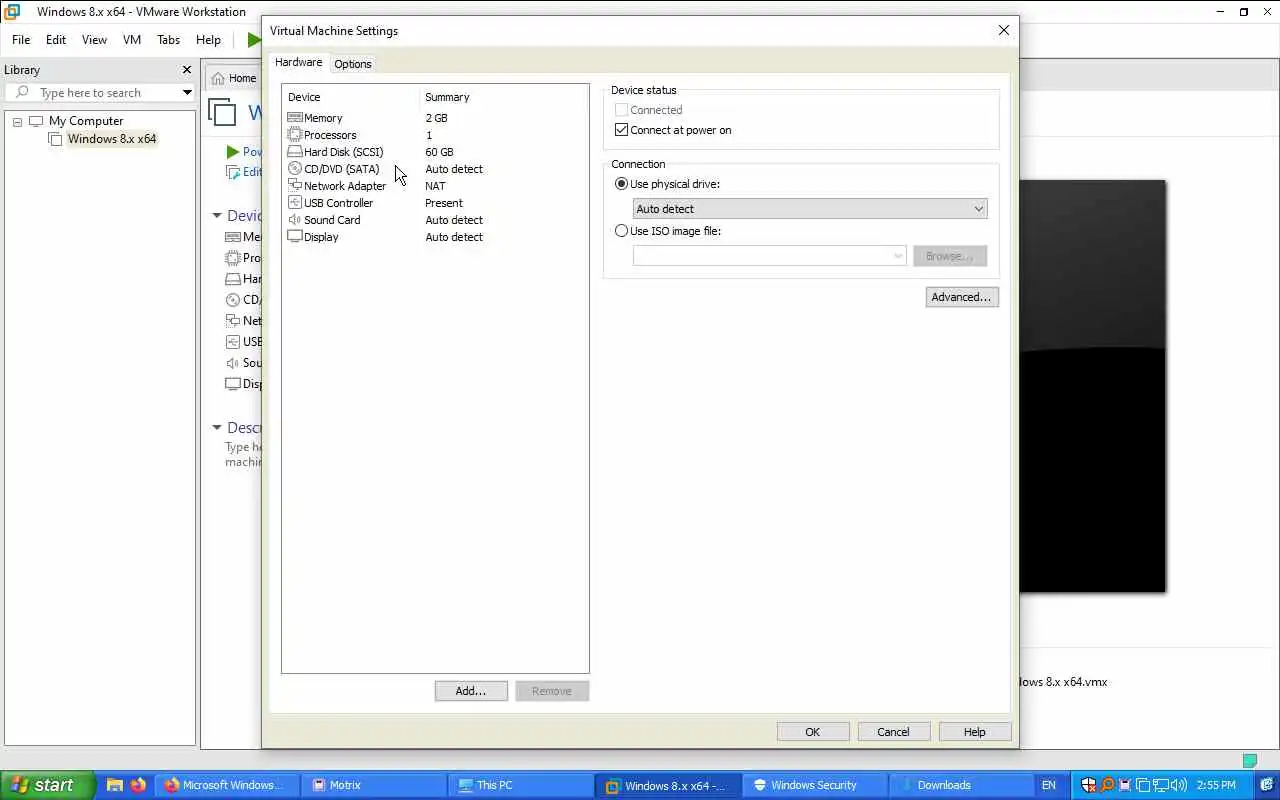Click the library search magnifier icon
The height and width of the screenshot is (800, 1280).
coord(22,93)
